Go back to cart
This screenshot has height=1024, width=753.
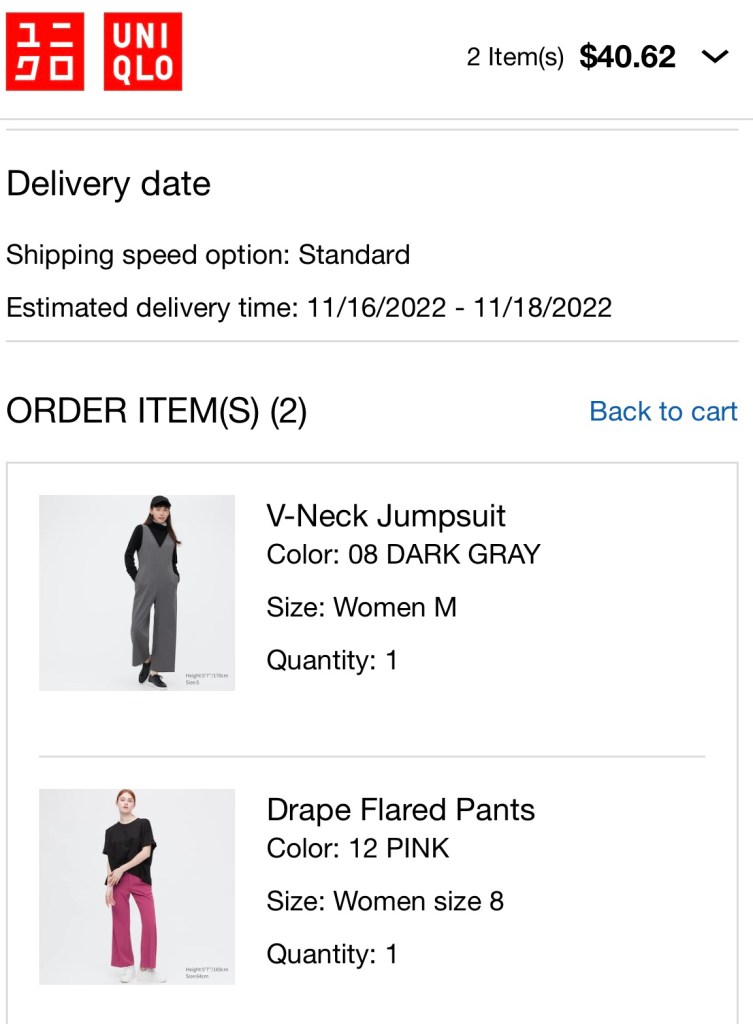(663, 411)
